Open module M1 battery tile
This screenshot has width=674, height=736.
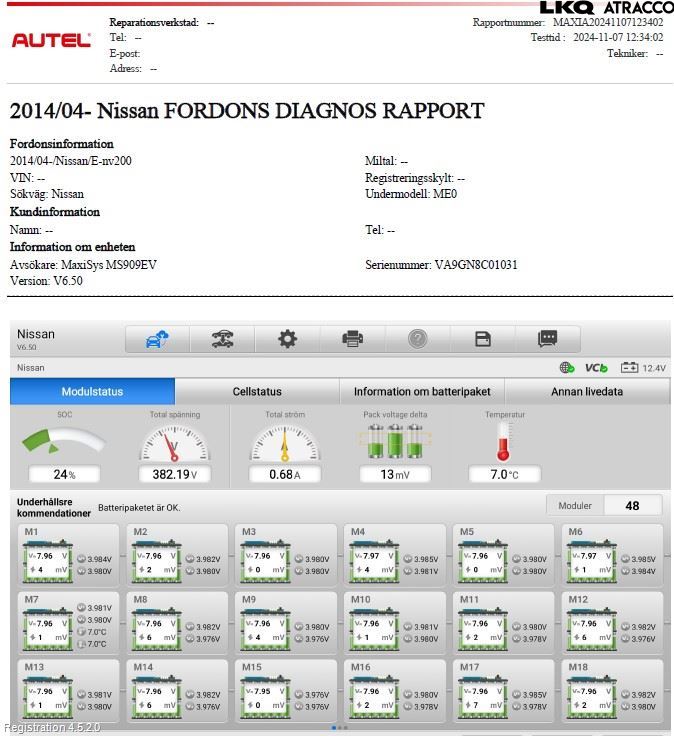(67, 556)
